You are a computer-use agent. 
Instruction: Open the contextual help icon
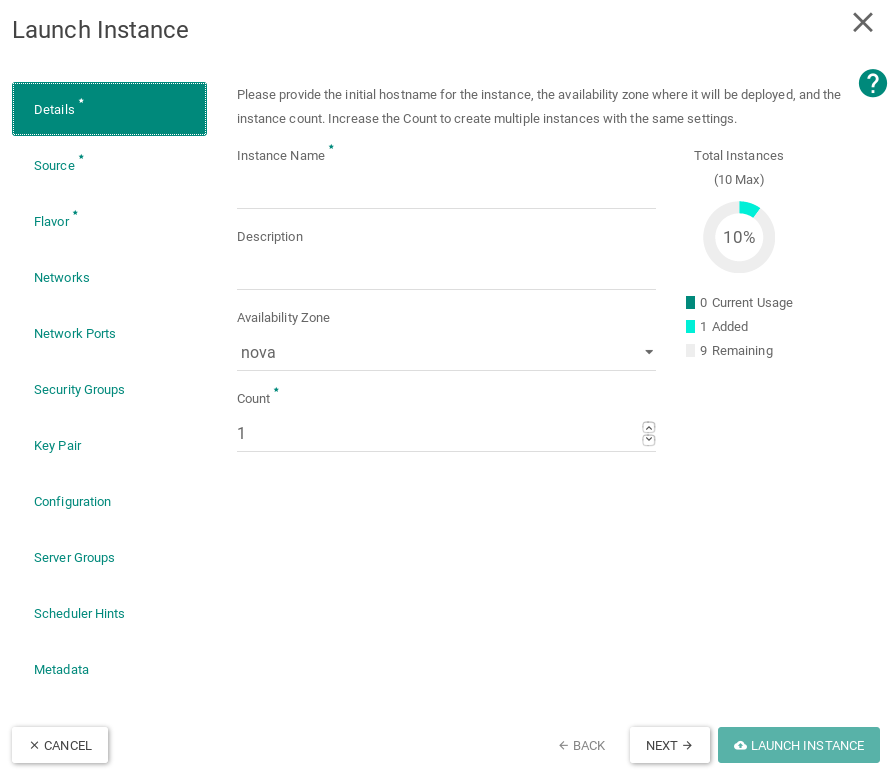[x=872, y=83]
